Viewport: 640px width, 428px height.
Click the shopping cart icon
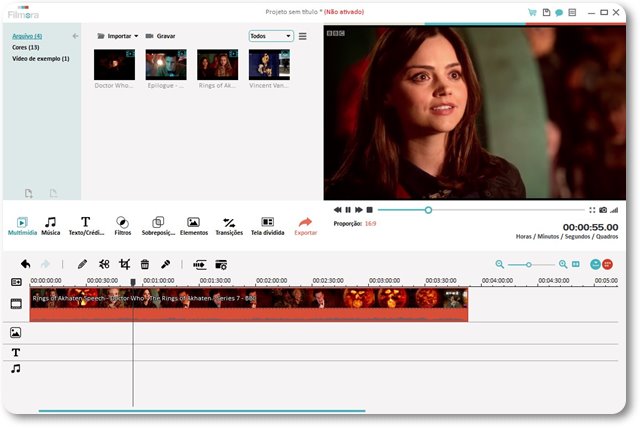click(532, 12)
